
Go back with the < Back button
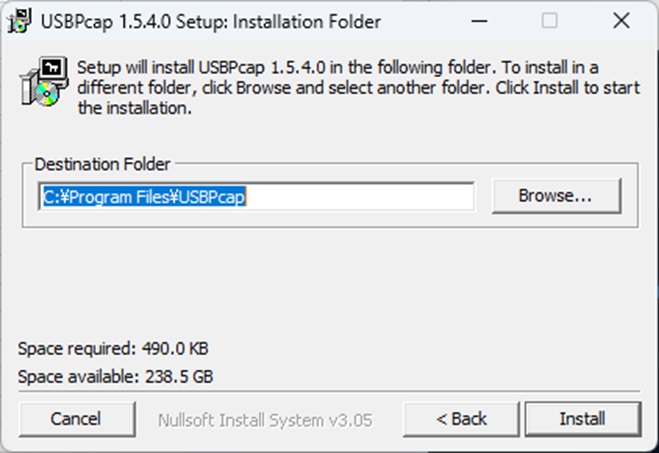tap(459, 419)
